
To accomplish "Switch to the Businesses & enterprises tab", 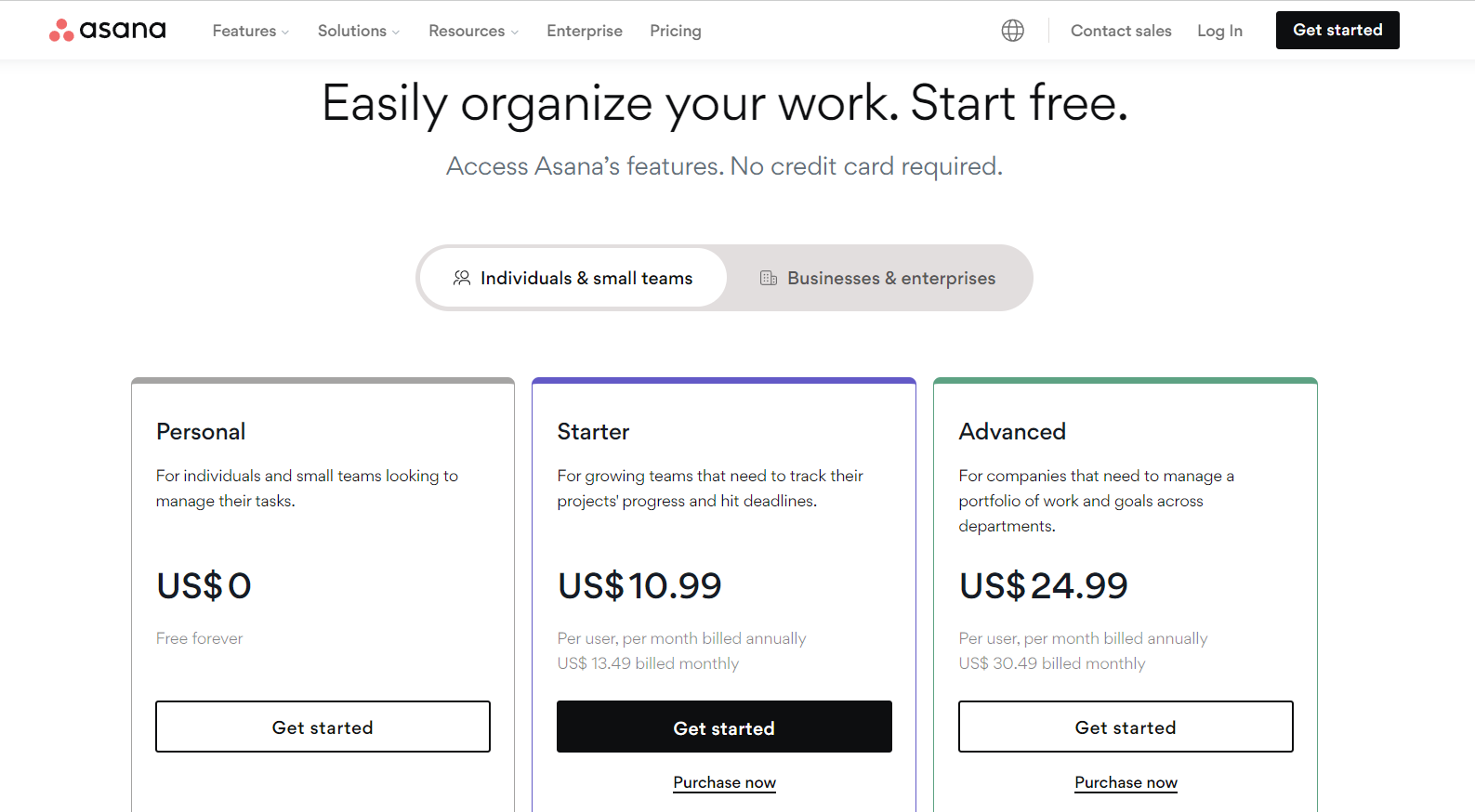I will tap(878, 277).
